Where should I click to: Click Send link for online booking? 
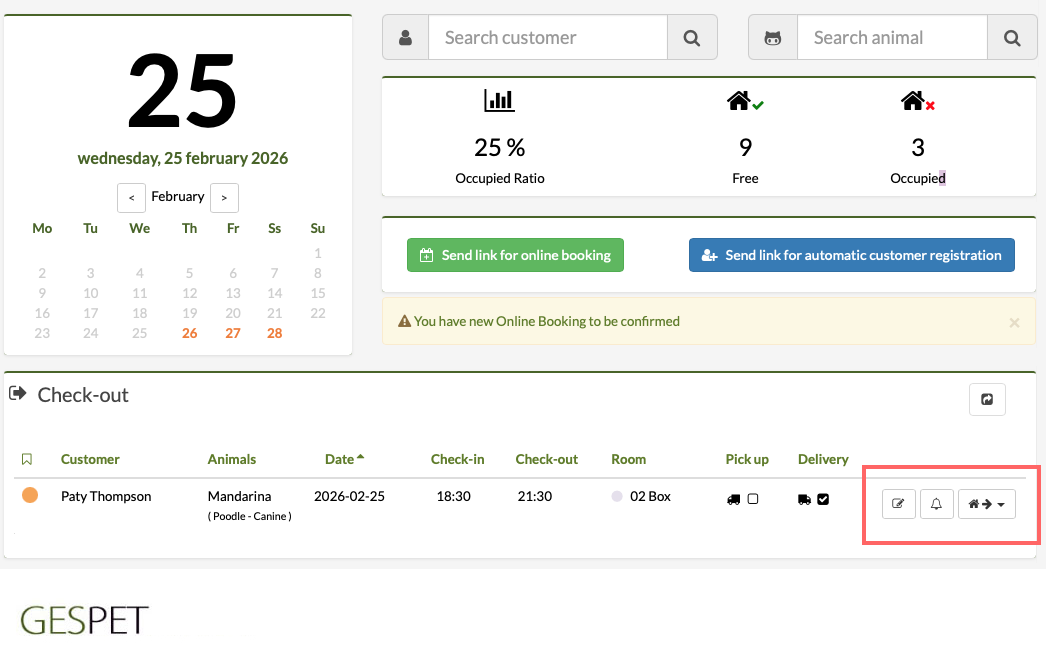pos(515,255)
